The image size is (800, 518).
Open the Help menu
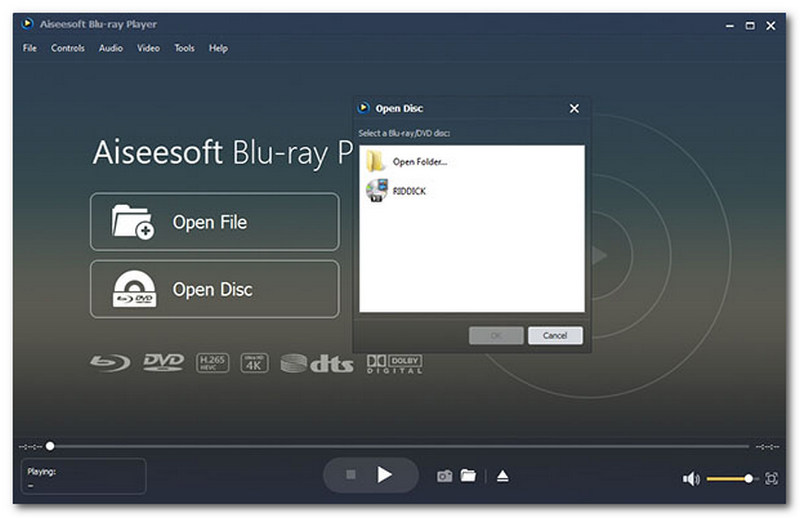click(x=218, y=48)
